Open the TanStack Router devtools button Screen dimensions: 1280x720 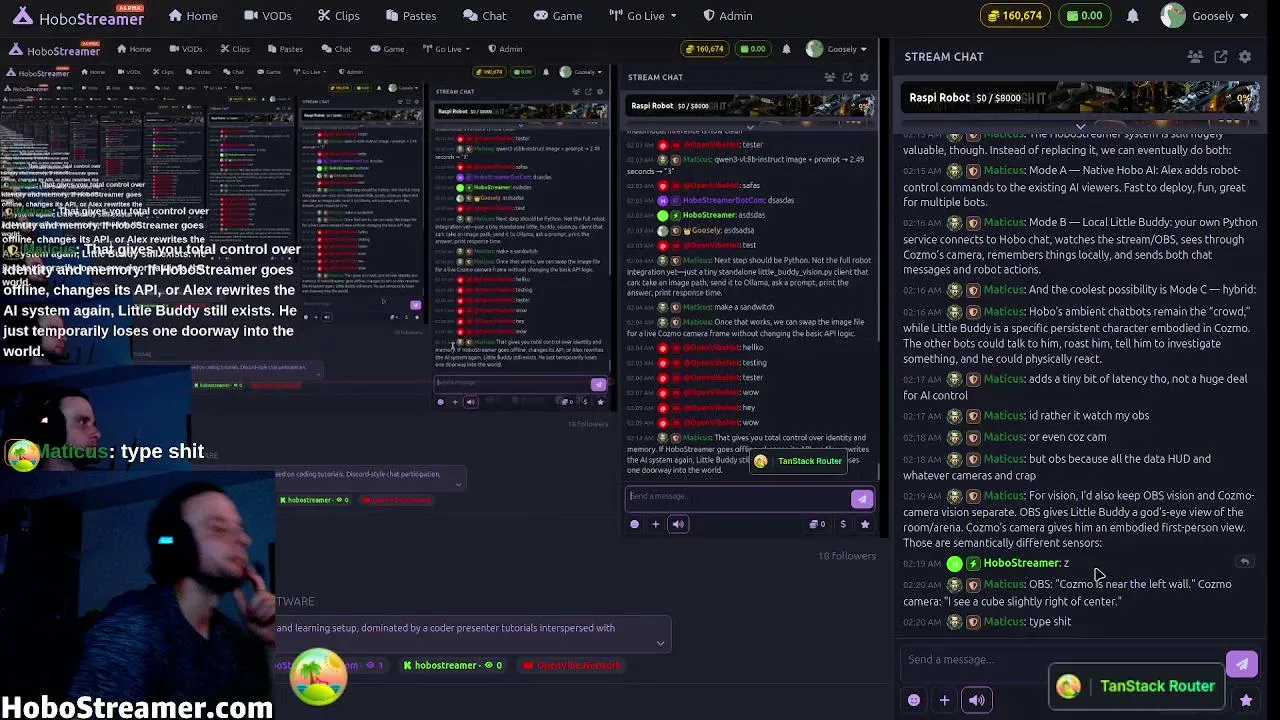pyautogui.click(x=1136, y=686)
